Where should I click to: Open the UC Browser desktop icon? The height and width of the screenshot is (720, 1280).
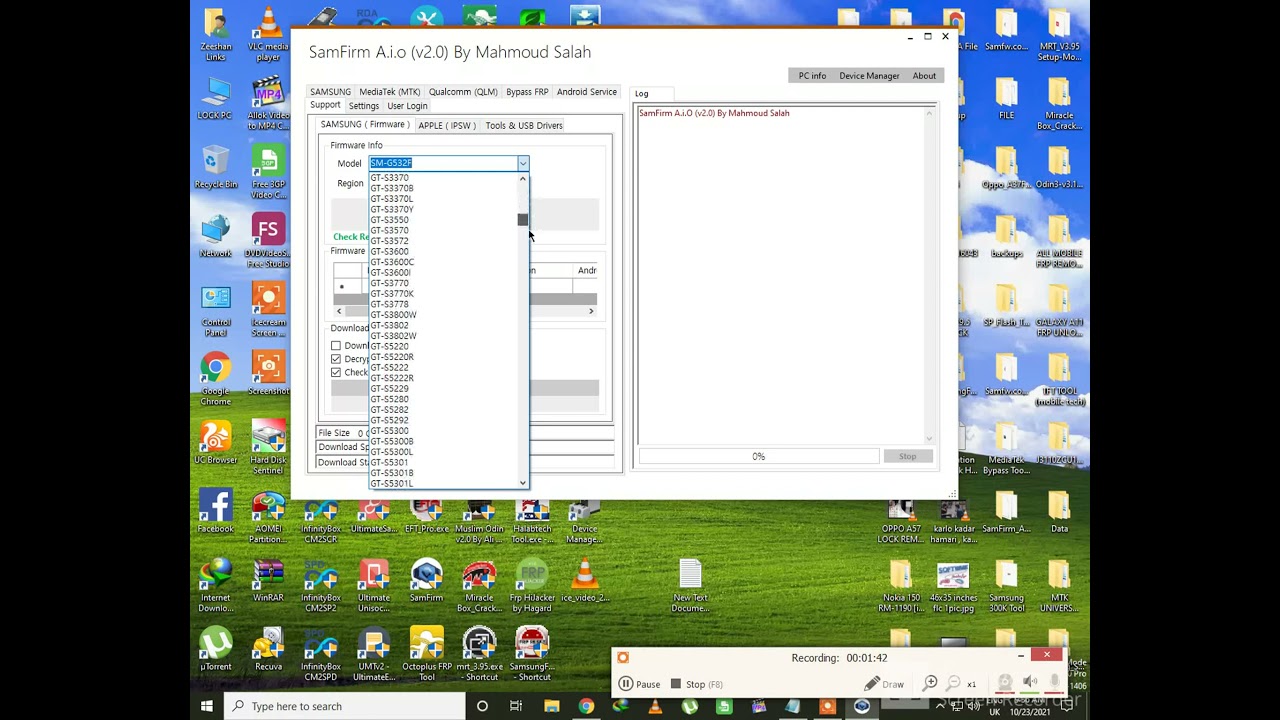215,443
